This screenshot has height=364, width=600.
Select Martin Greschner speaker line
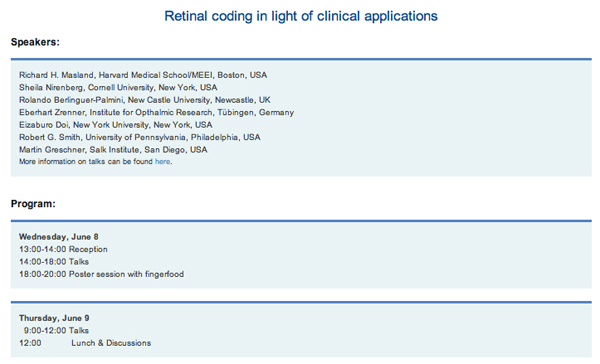click(x=113, y=150)
